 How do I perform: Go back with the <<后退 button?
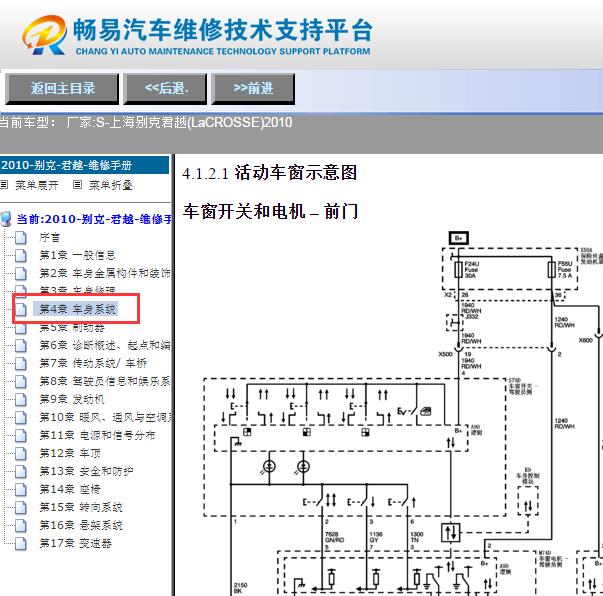click(x=165, y=89)
